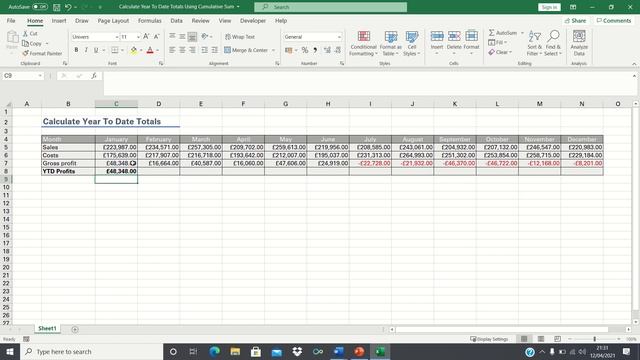Select the Sheet1 tab
The height and width of the screenshot is (360, 640).
click(47, 329)
